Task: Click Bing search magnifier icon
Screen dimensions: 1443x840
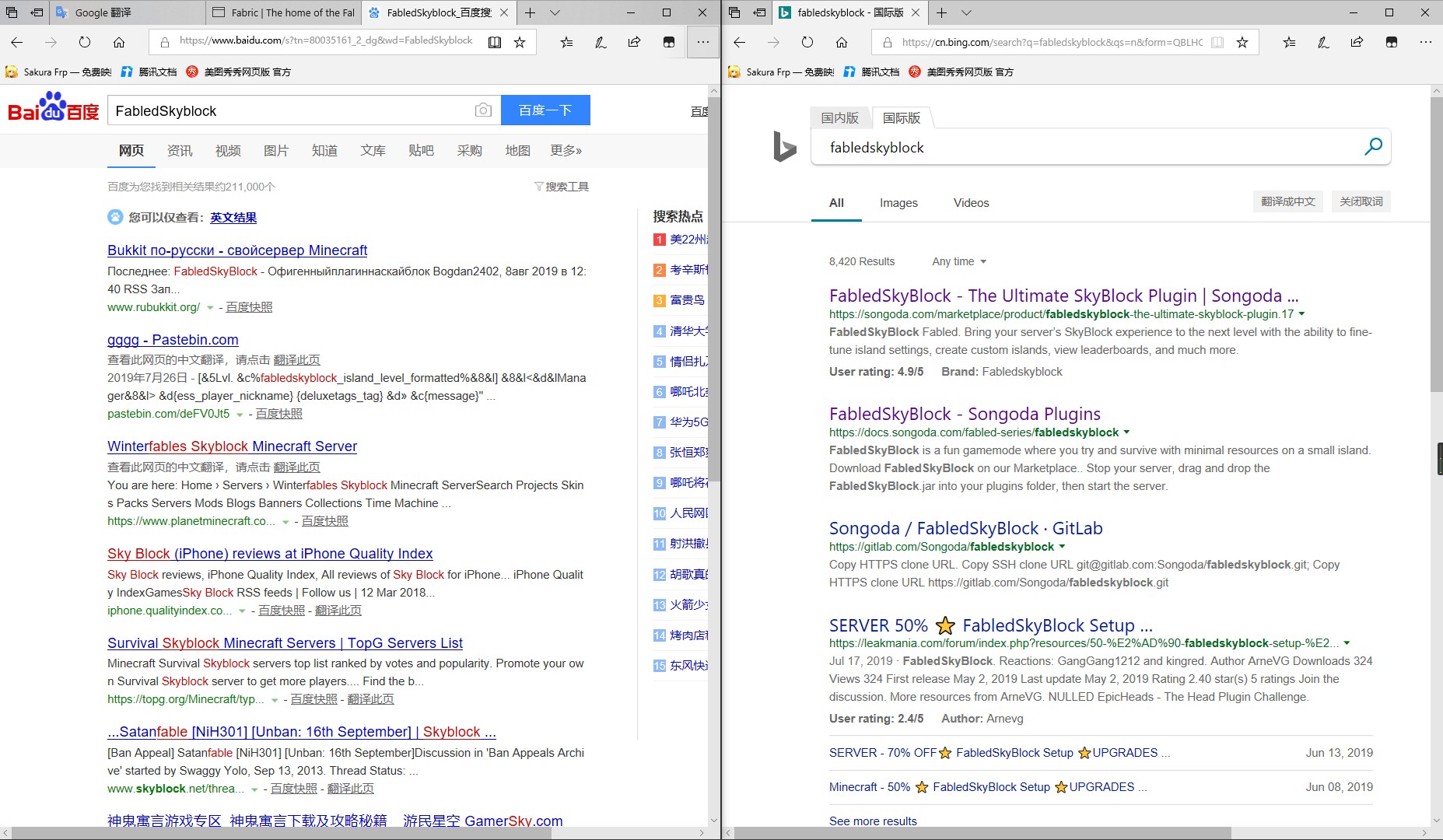Action: pos(1374,146)
